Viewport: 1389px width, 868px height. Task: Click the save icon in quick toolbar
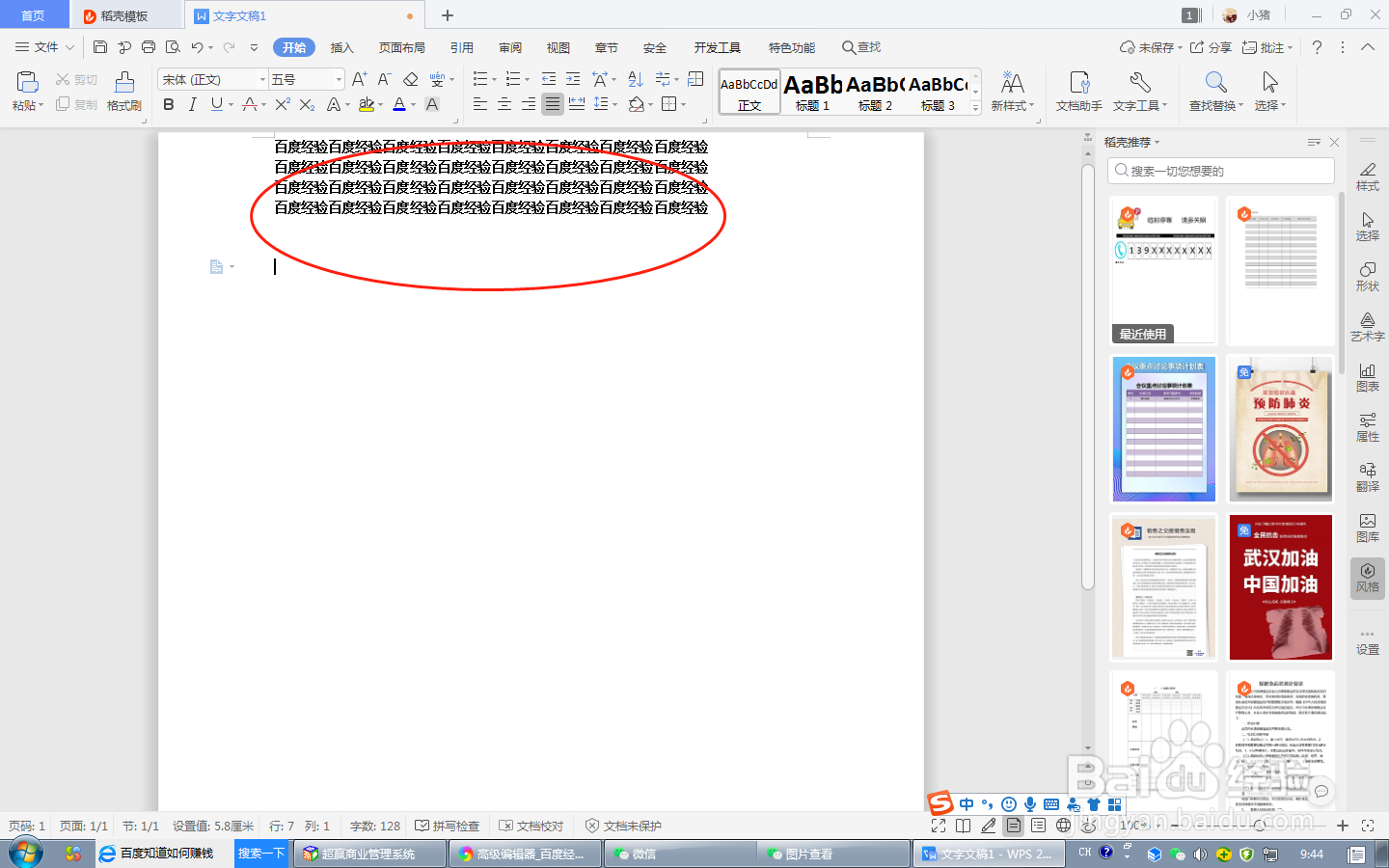pyautogui.click(x=100, y=47)
